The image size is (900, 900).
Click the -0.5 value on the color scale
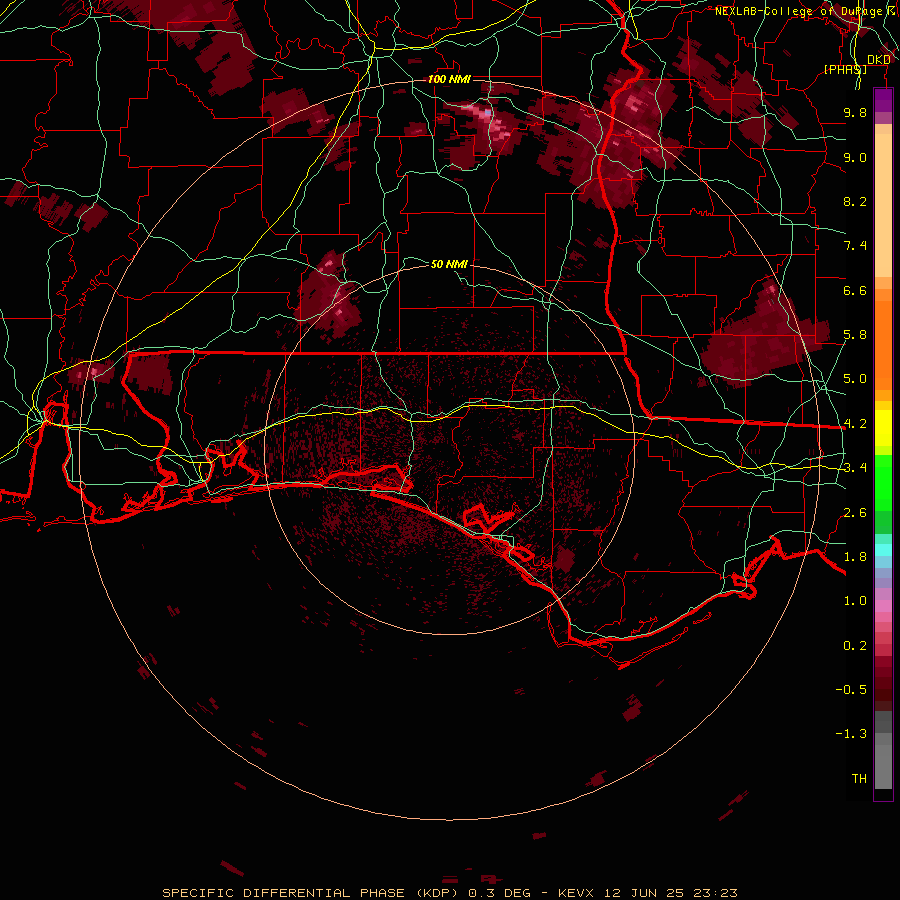pyautogui.click(x=851, y=690)
